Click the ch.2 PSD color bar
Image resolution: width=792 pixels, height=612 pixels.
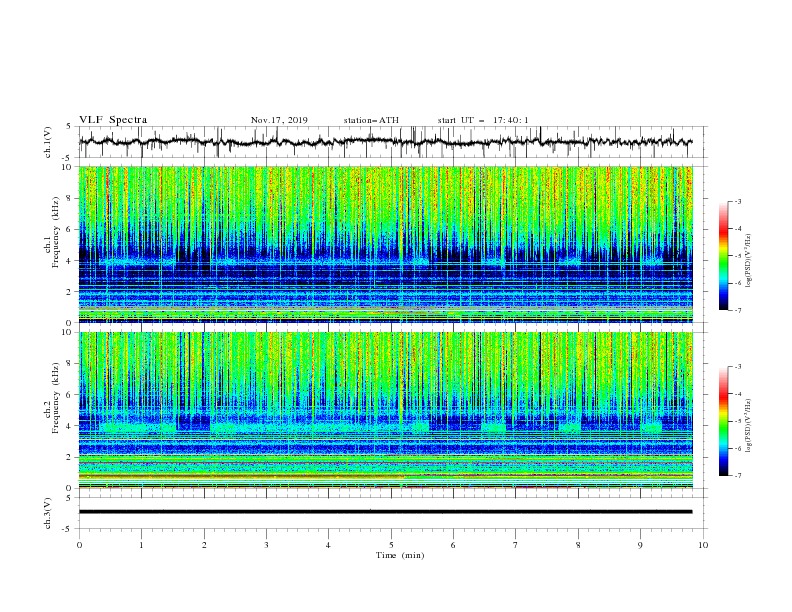tap(724, 421)
